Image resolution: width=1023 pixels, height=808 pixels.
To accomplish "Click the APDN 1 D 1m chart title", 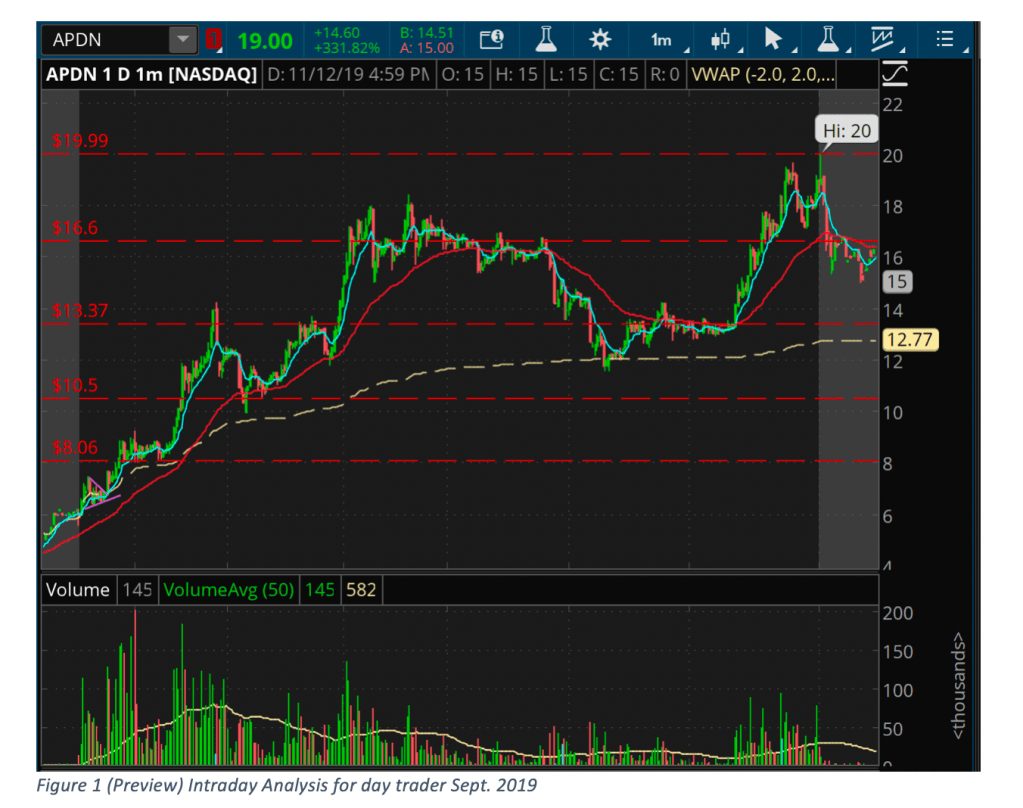I will pyautogui.click(x=150, y=74).
